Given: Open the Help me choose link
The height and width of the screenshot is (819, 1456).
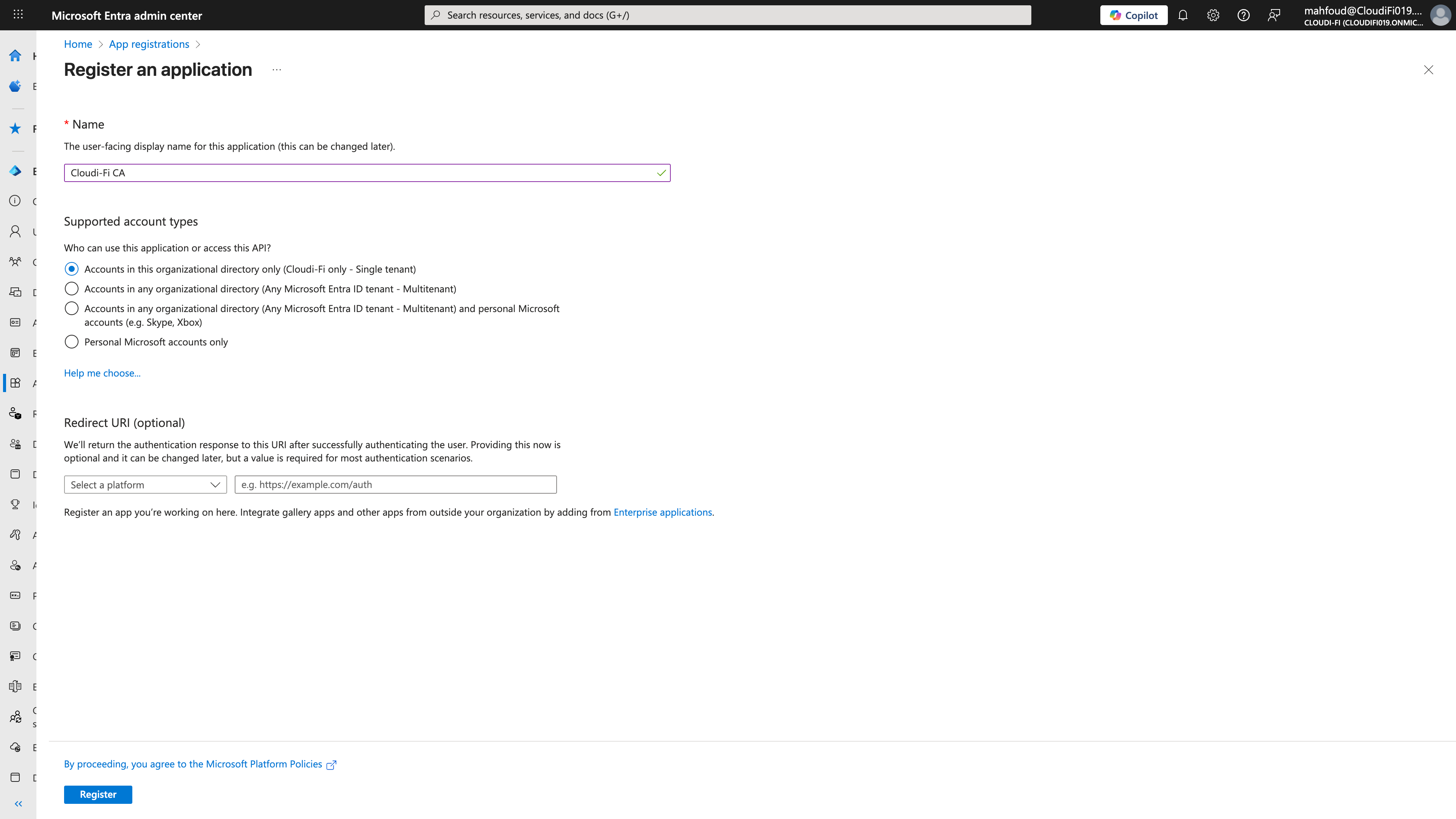Looking at the screenshot, I should click(x=102, y=373).
